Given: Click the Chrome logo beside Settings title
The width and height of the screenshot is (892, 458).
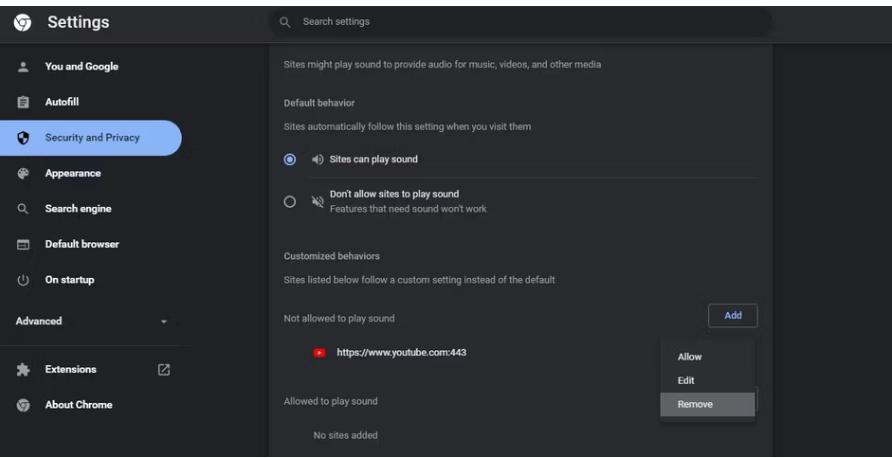Looking at the screenshot, I should (x=23, y=22).
